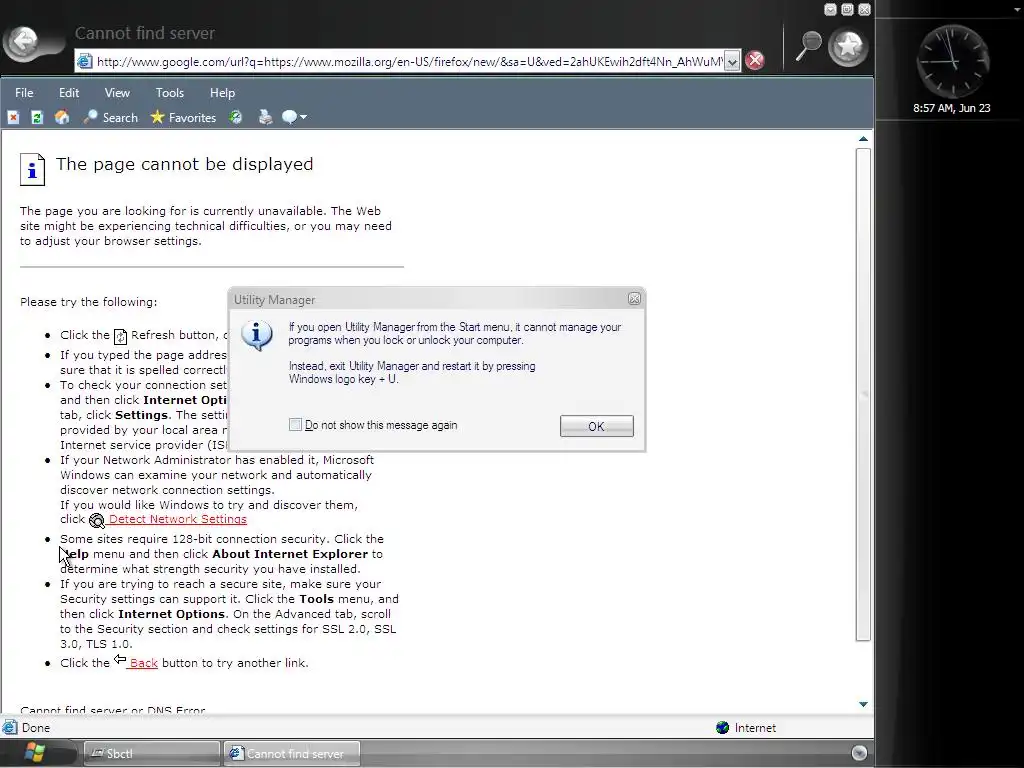1024x768 pixels.
Task: Click the History icon in the toolbar
Action: 236,118
